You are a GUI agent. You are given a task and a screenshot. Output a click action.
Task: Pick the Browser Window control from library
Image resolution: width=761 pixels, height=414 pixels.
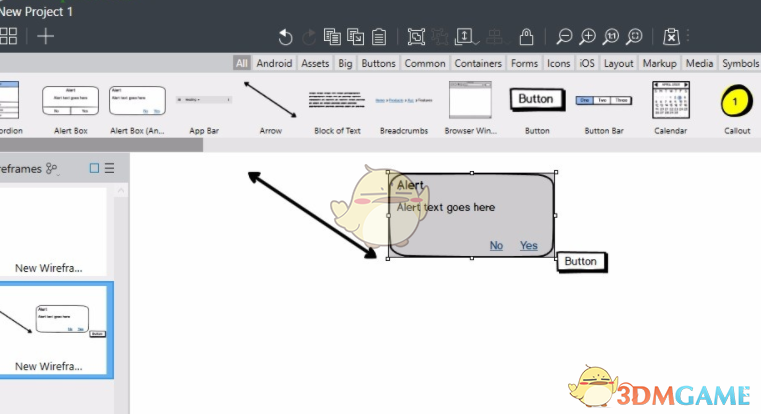tap(470, 108)
